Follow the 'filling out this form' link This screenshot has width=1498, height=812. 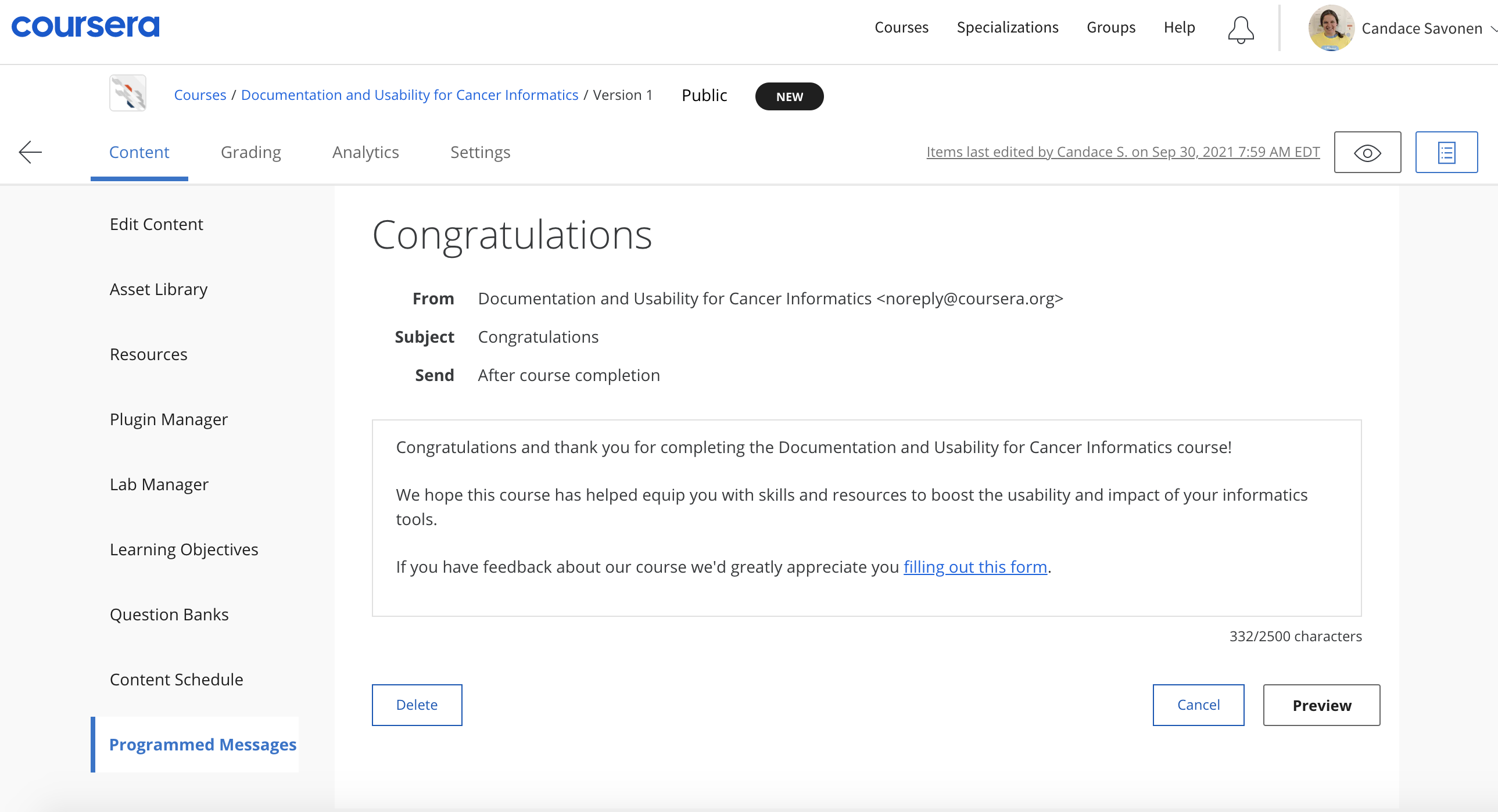click(x=974, y=567)
